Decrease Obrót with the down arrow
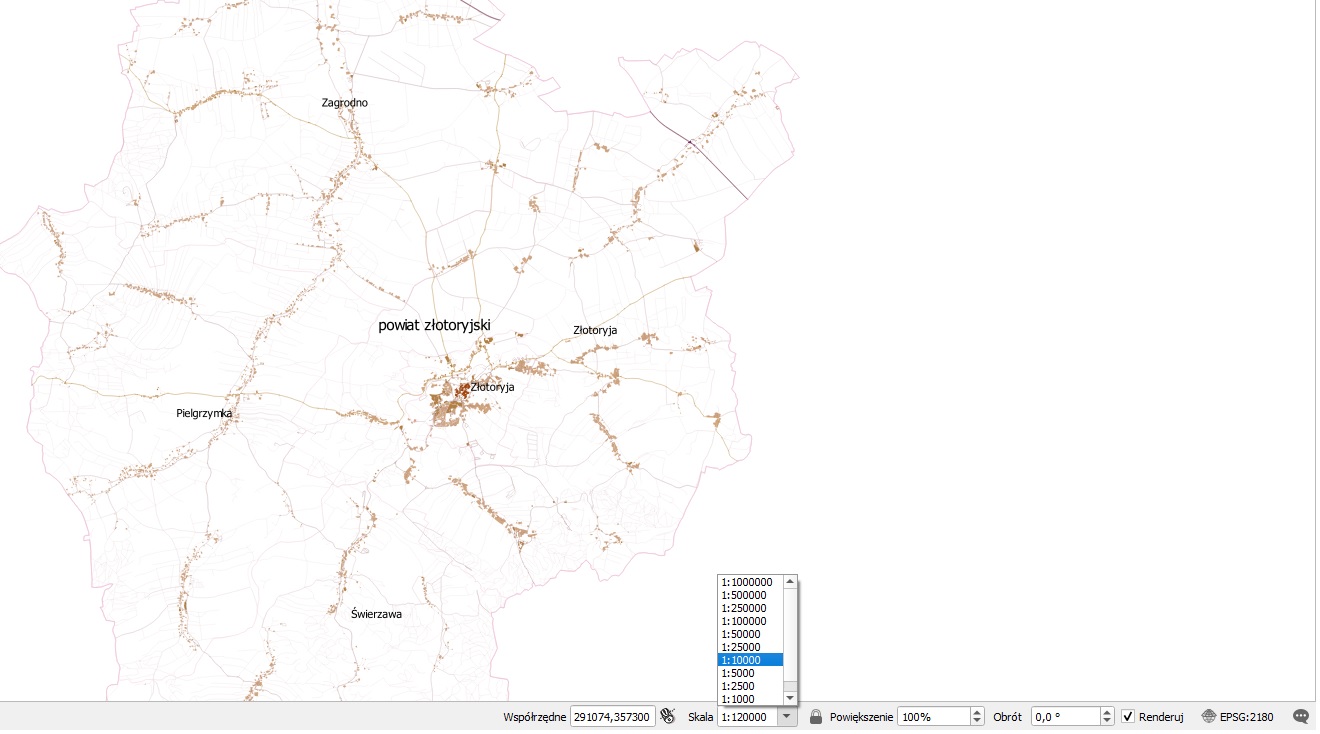The height and width of the screenshot is (734, 1320). click(x=1107, y=721)
